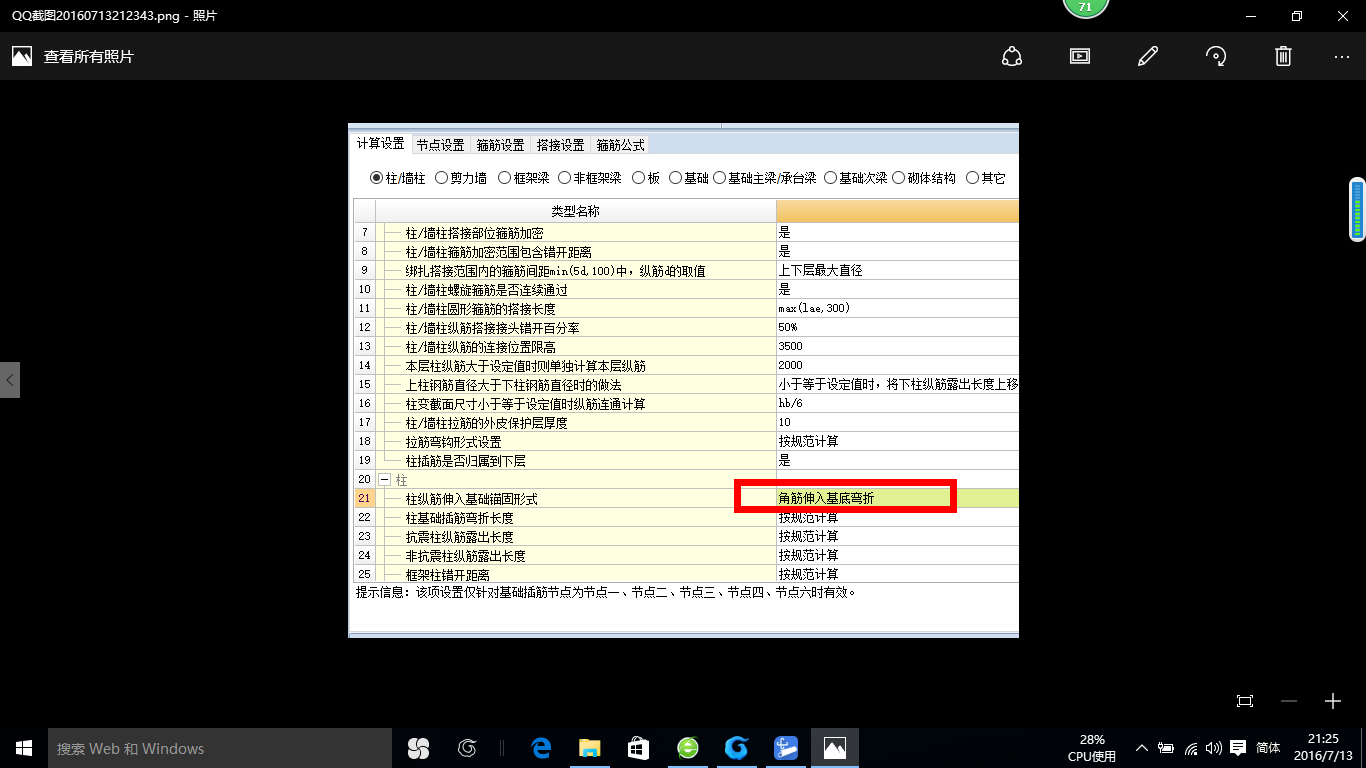1366x768 pixels.
Task: Select the 板 radio button
Action: pyautogui.click(x=638, y=178)
